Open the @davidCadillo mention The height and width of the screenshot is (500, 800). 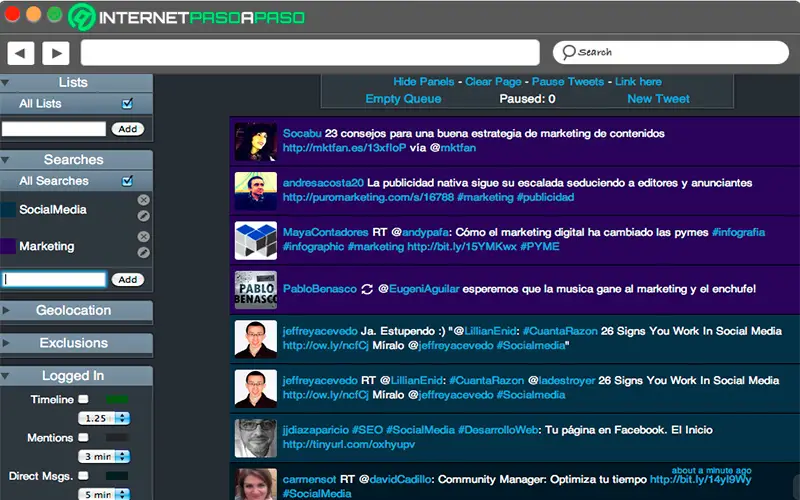(396, 480)
